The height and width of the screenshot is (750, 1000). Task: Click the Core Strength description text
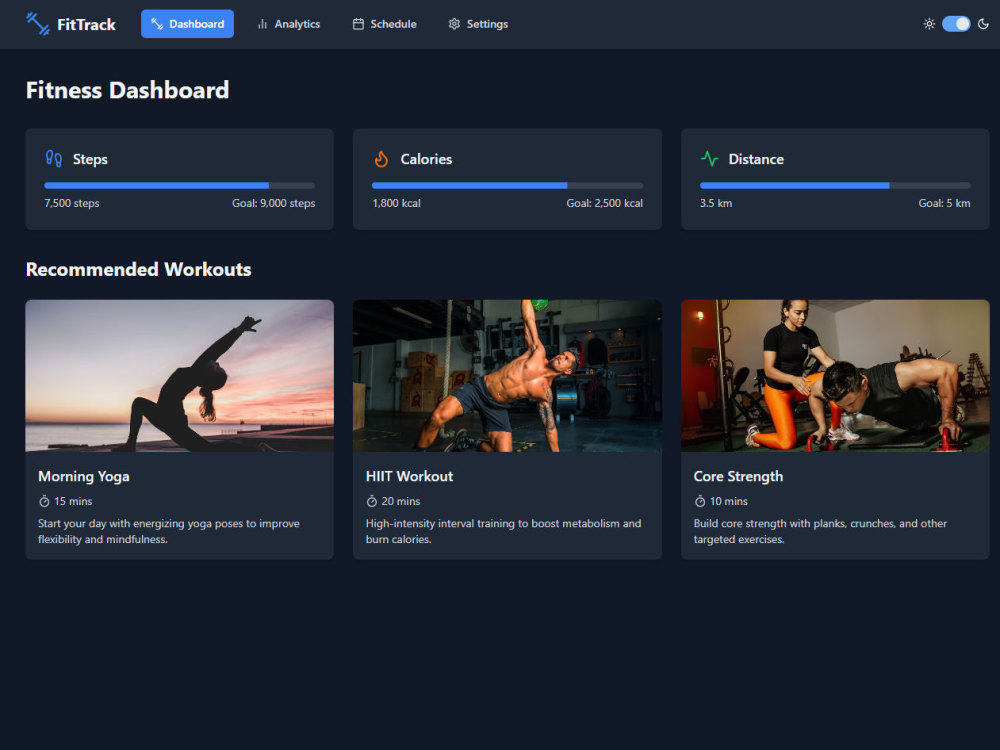coord(820,531)
